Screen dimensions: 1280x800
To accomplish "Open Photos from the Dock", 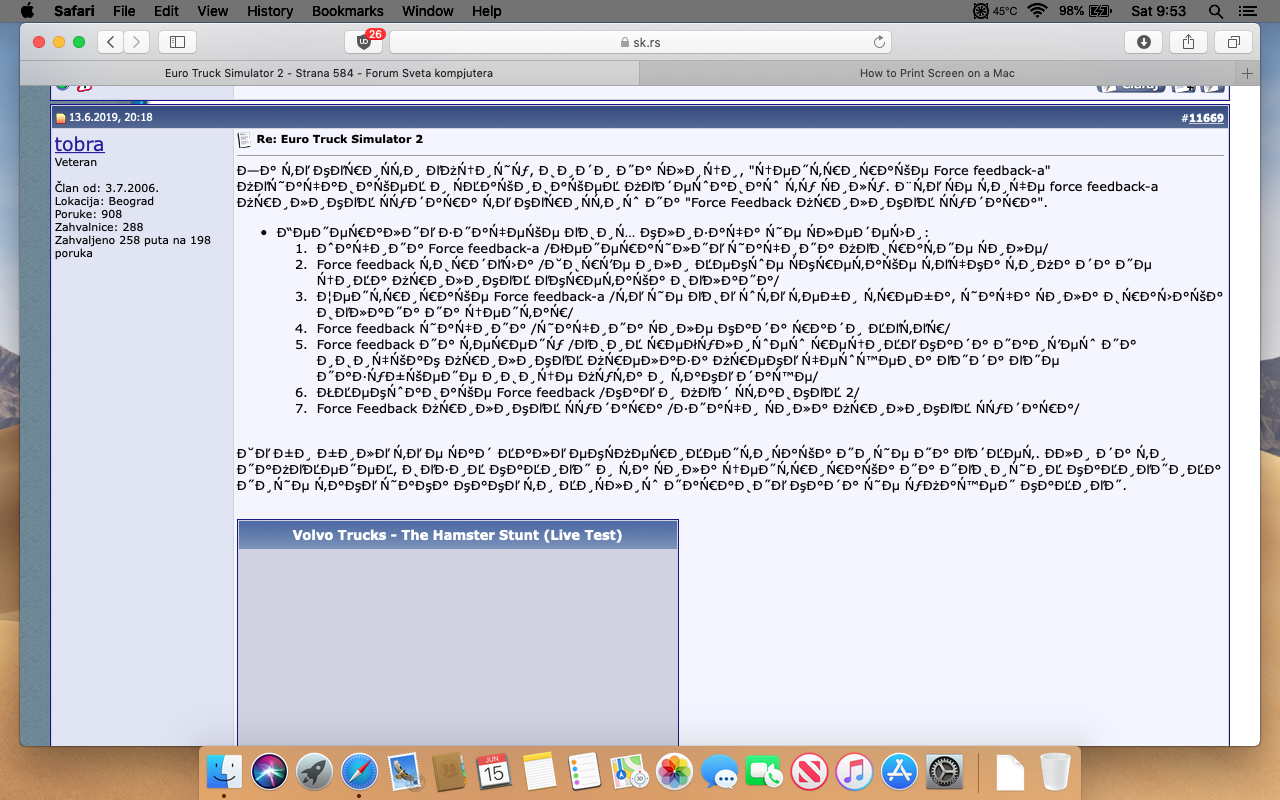I will 675,772.
